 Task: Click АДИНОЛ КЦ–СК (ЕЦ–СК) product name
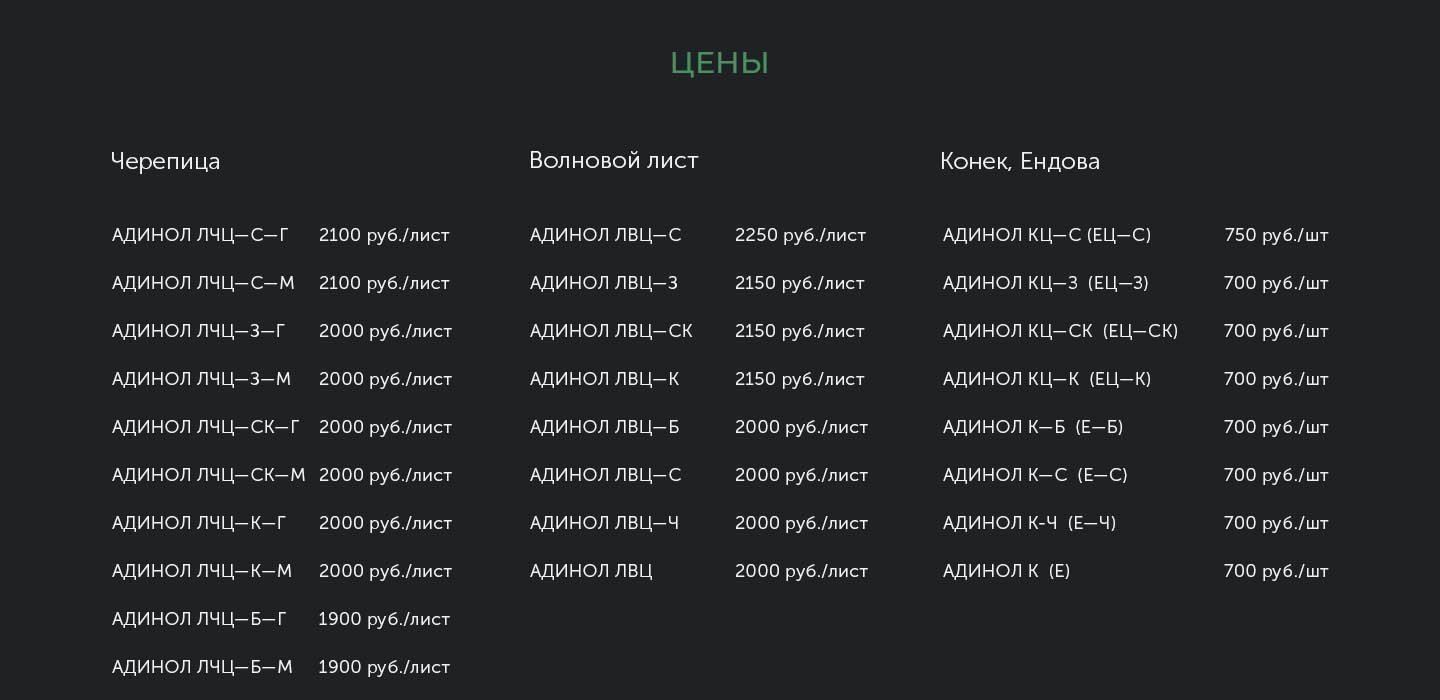1060,332
